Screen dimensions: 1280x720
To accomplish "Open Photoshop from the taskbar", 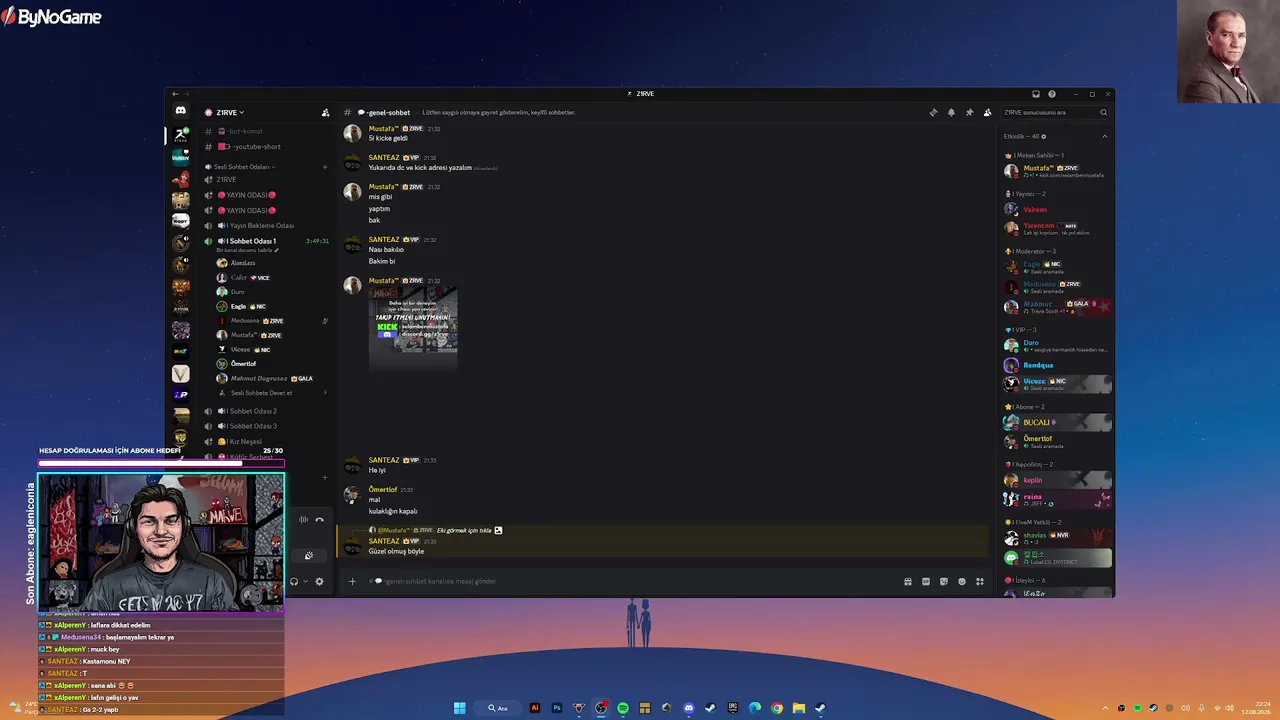I will tap(557, 708).
